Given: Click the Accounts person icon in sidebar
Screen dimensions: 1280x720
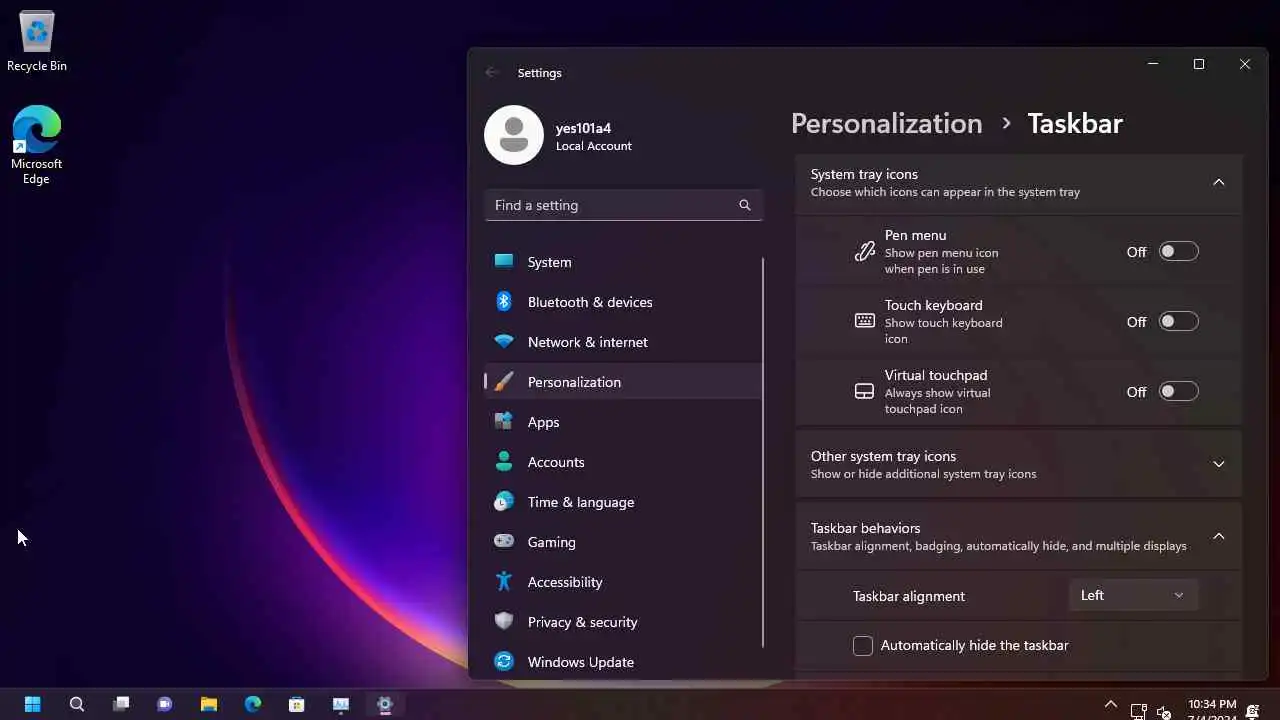Looking at the screenshot, I should [504, 461].
